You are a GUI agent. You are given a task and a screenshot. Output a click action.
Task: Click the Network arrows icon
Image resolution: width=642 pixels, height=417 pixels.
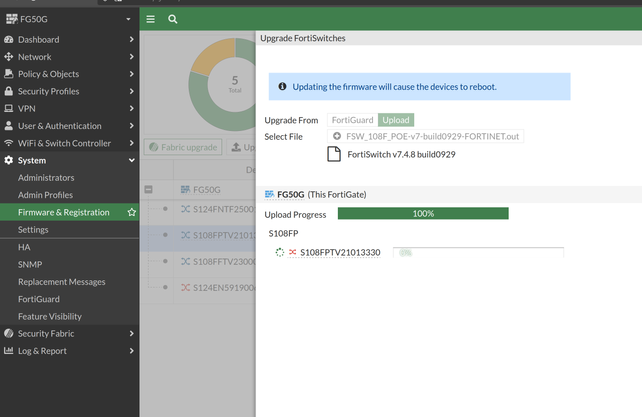(9, 57)
